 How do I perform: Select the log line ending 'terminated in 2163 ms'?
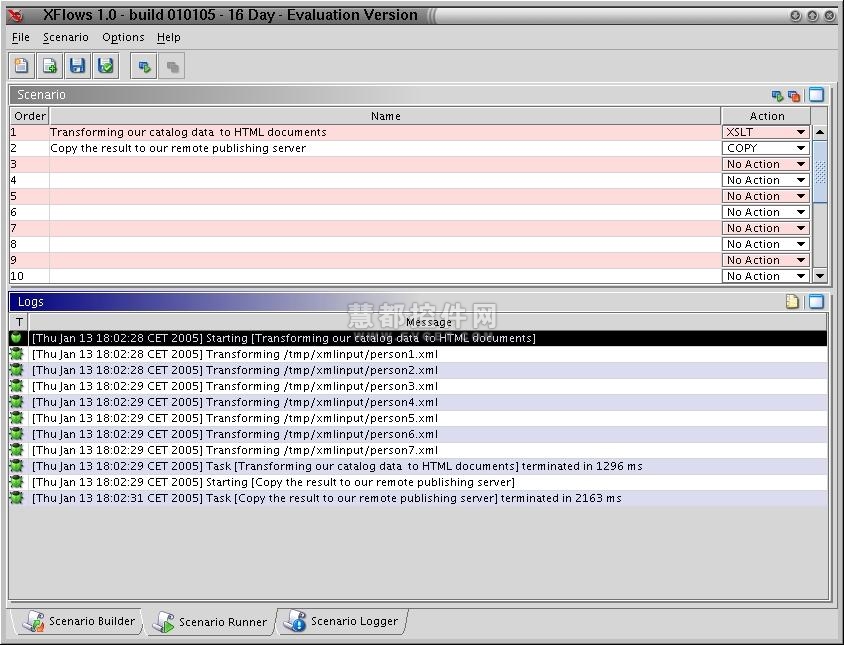pyautogui.click(x=419, y=498)
